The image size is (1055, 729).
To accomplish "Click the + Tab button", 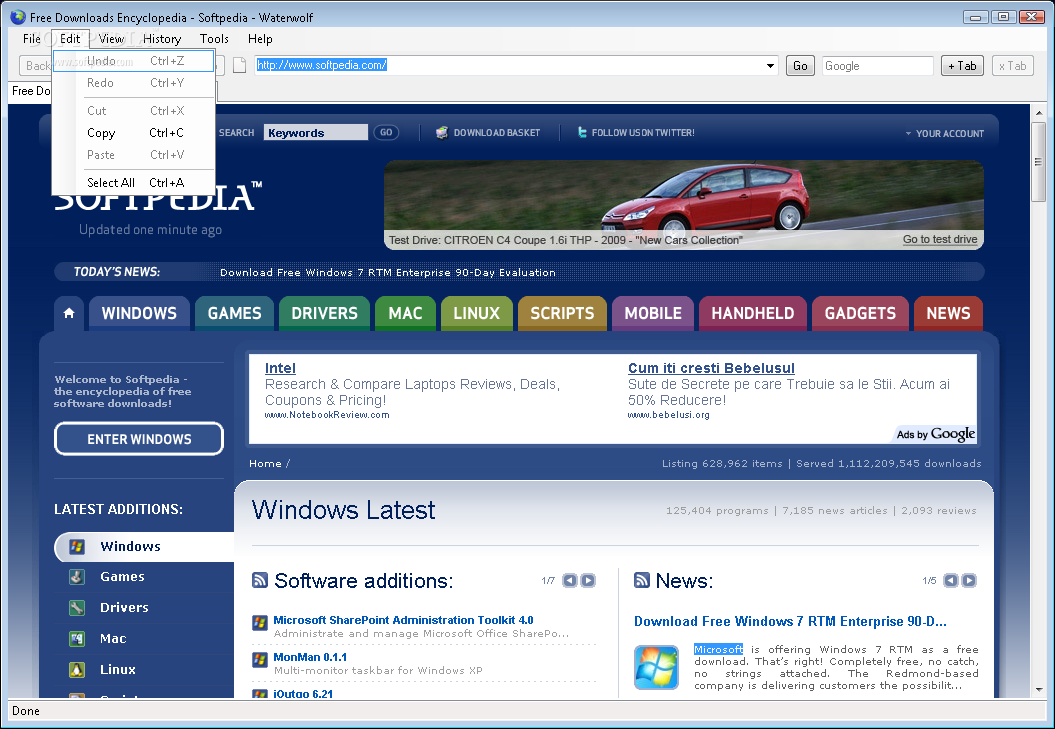I will [962, 66].
